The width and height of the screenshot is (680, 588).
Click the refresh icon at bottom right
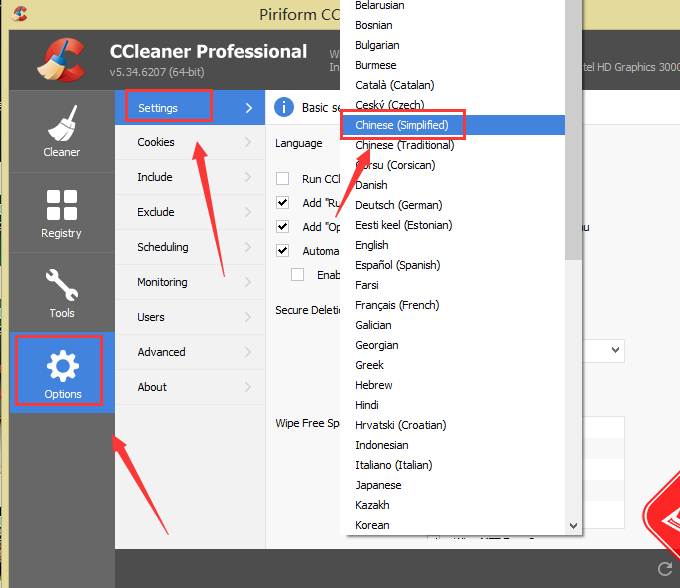[665, 569]
